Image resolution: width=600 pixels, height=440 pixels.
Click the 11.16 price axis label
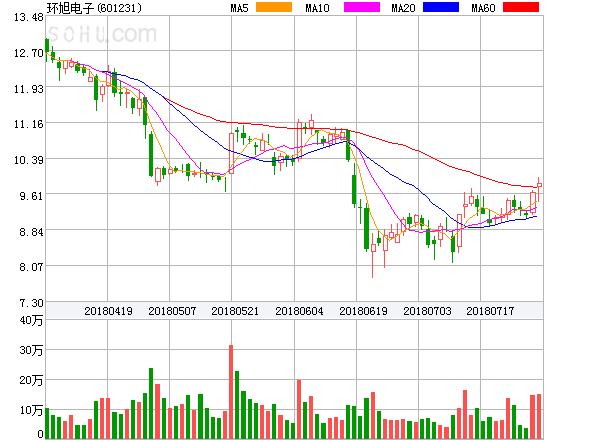(29, 124)
